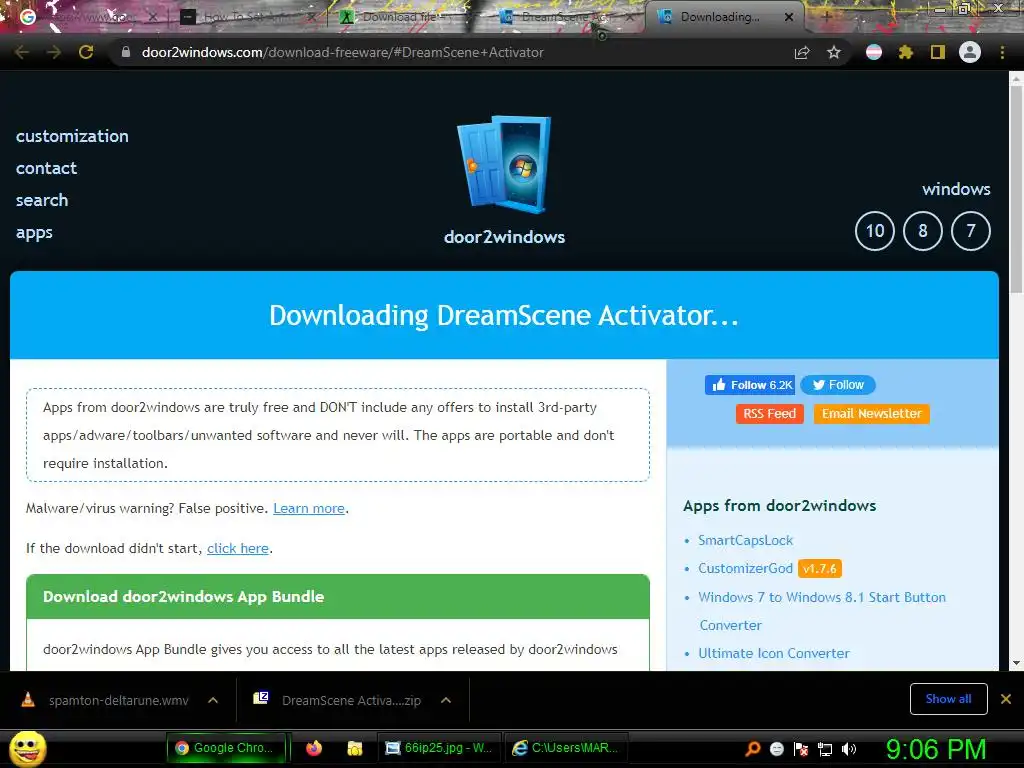Viewport: 1024px width, 768px height.
Task: Click the round grey tray icon
Action: (776, 748)
